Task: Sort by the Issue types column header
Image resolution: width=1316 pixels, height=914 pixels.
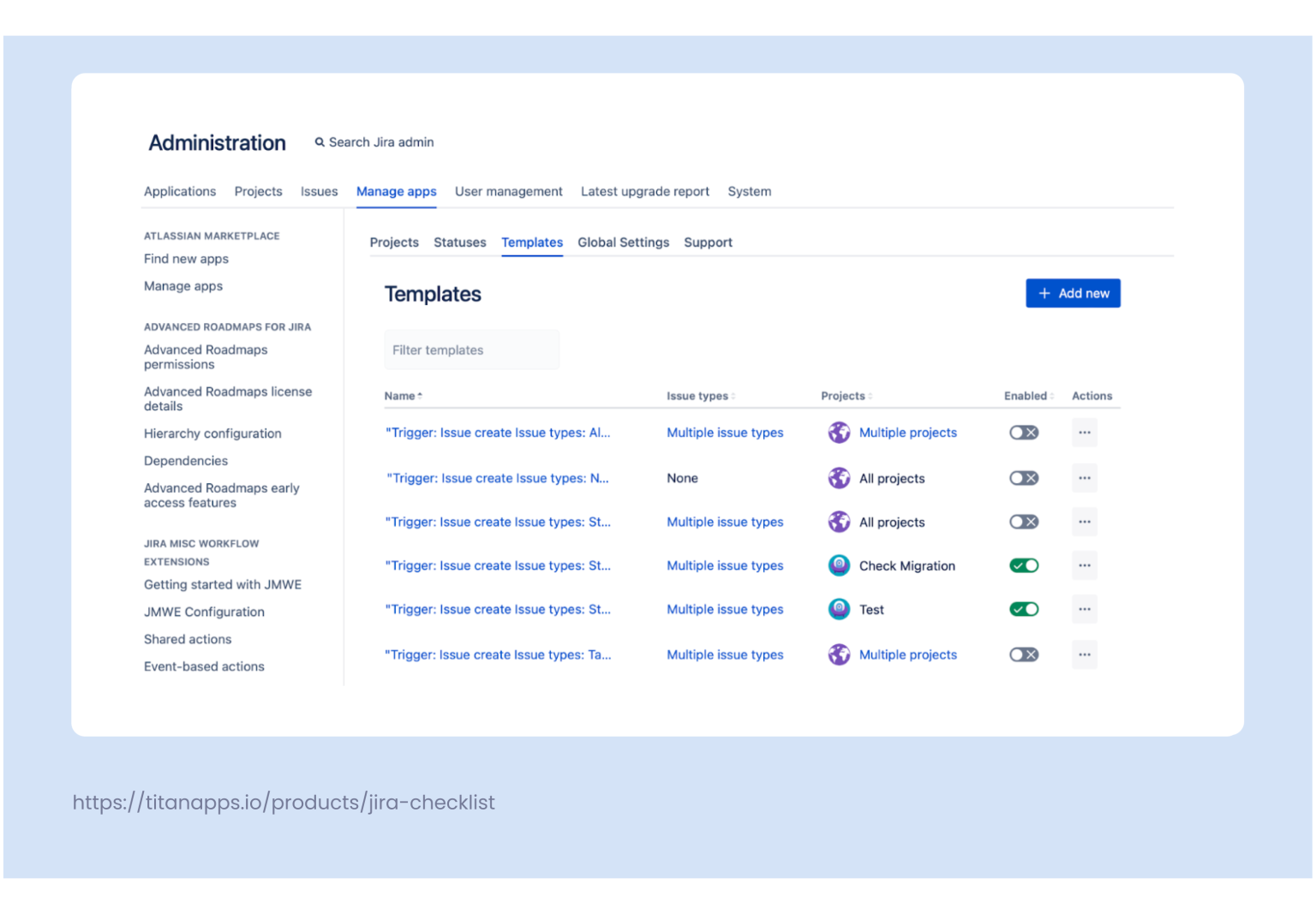Action: tap(699, 396)
